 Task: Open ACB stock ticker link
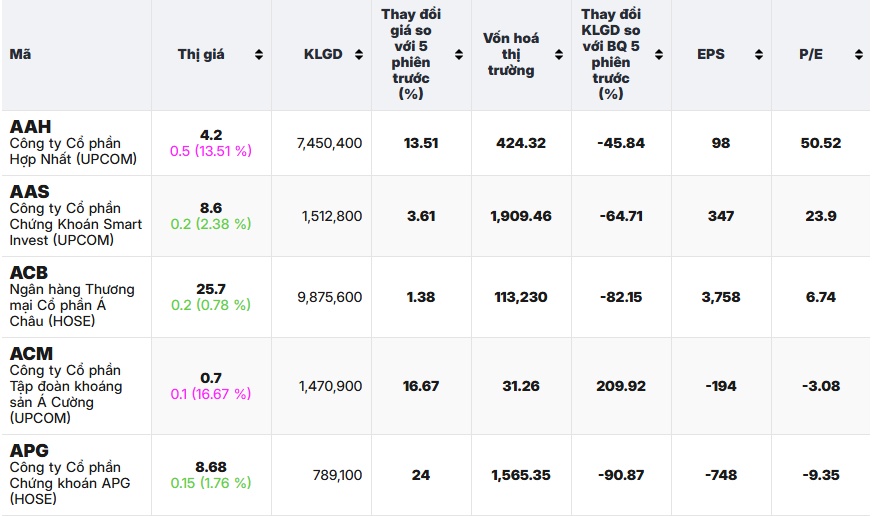tap(29, 273)
